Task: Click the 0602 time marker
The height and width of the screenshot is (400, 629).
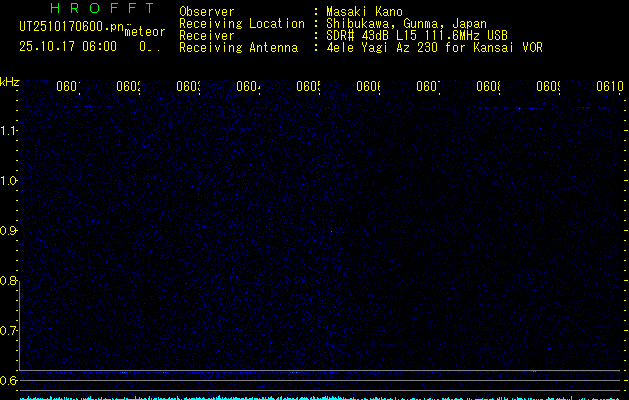Action: click(128, 86)
